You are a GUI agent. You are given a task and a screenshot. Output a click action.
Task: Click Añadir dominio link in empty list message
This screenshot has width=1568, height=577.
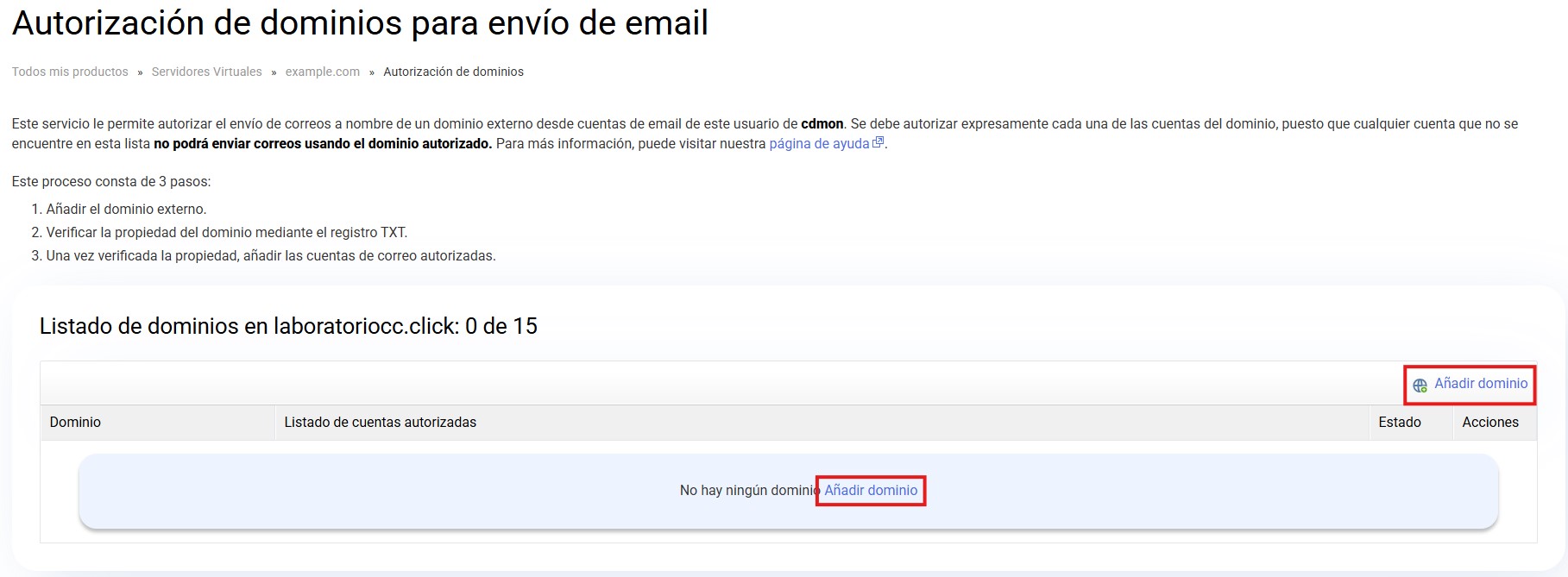[871, 491]
